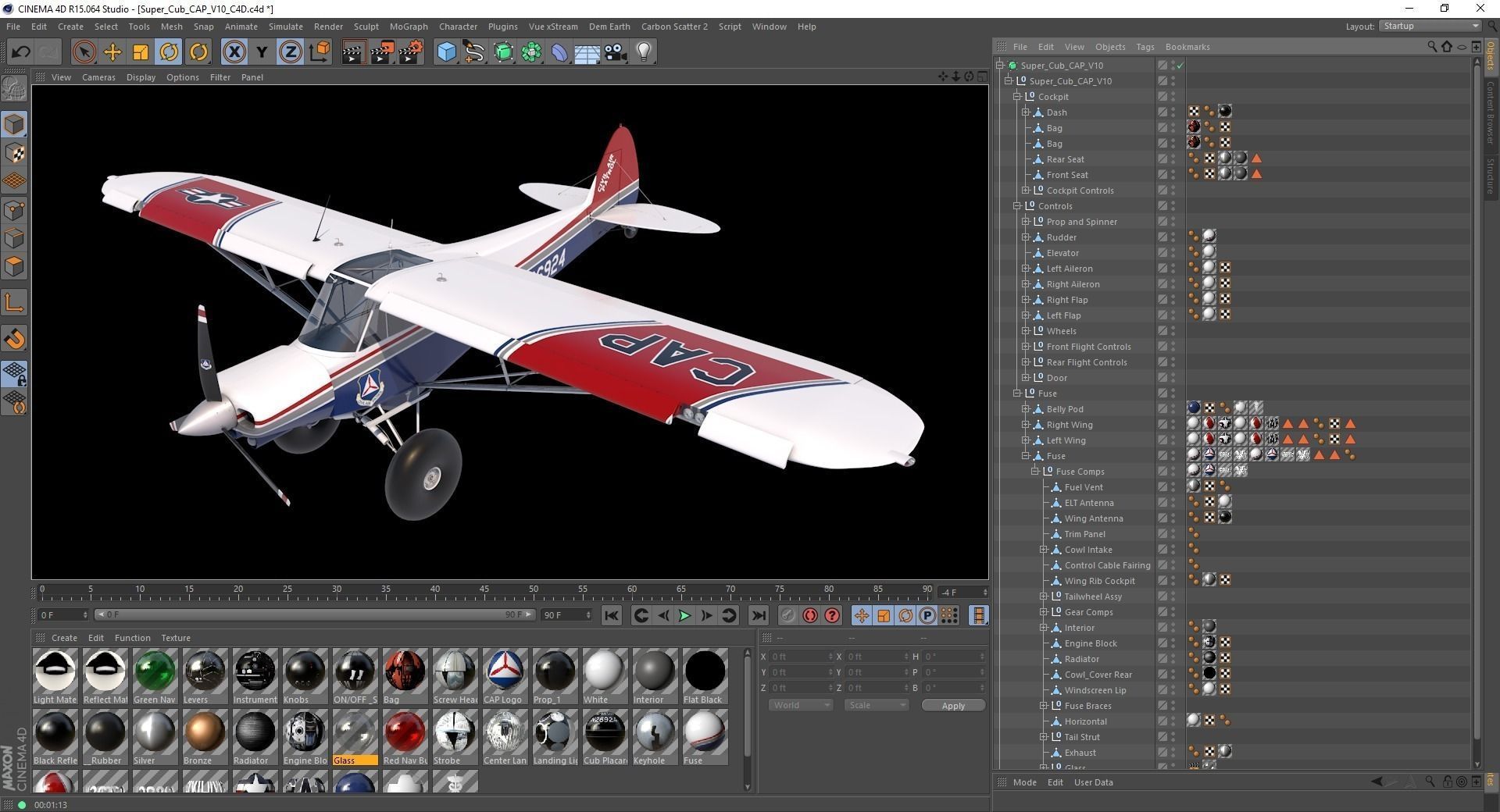Render the active view clapperboard
The height and width of the screenshot is (812, 1500).
[353, 52]
